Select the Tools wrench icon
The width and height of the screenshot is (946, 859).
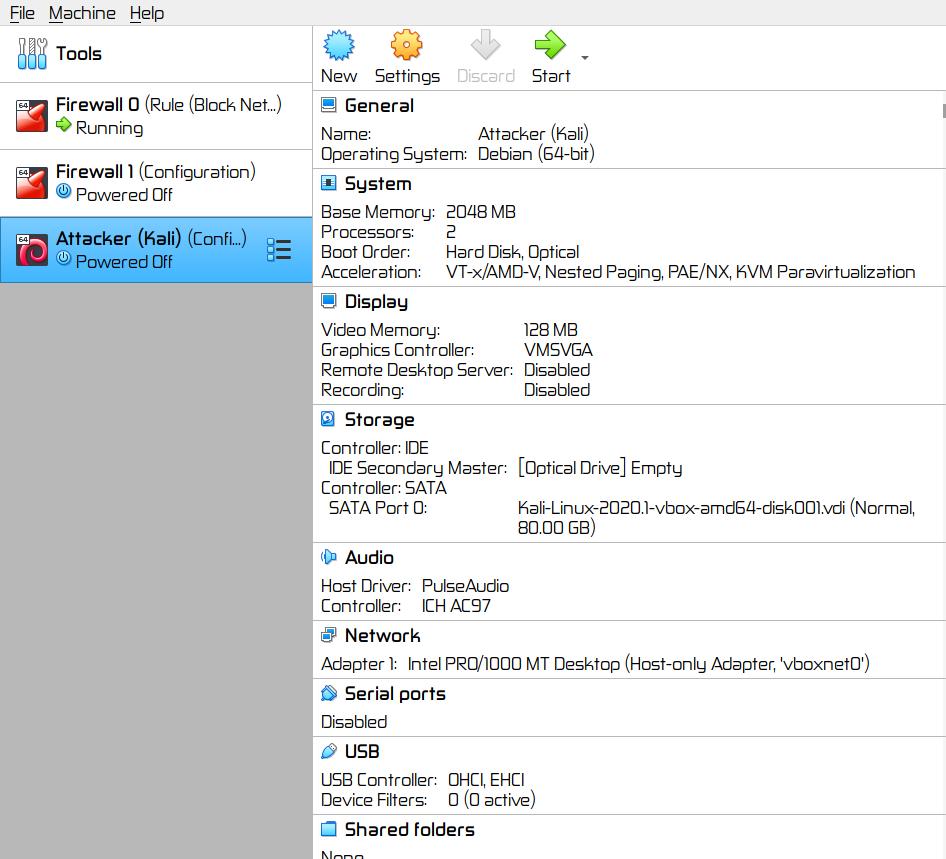[32, 54]
